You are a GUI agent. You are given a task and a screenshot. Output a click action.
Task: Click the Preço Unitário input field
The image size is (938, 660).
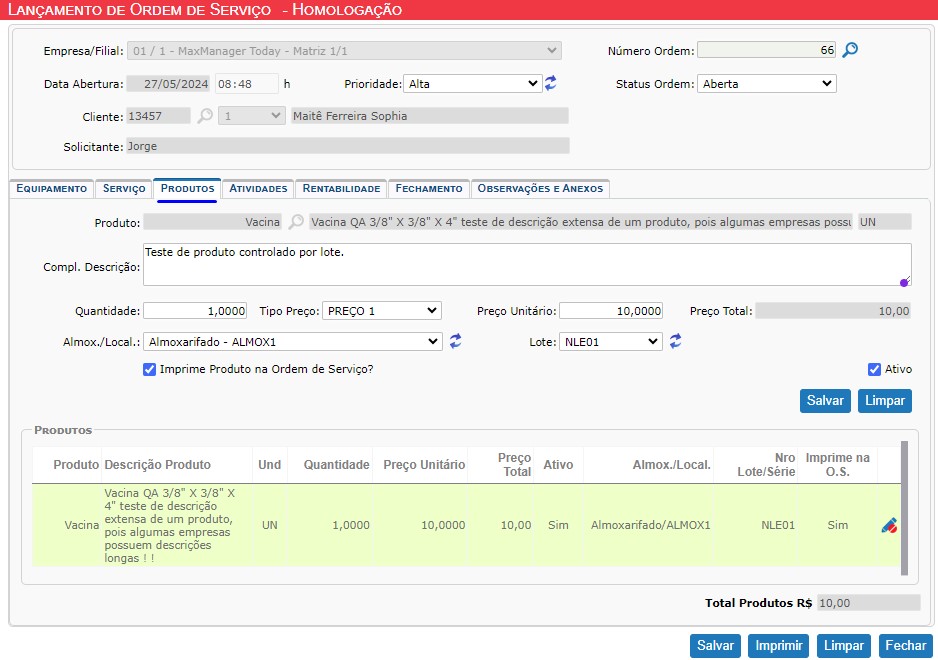pyautogui.click(x=611, y=311)
